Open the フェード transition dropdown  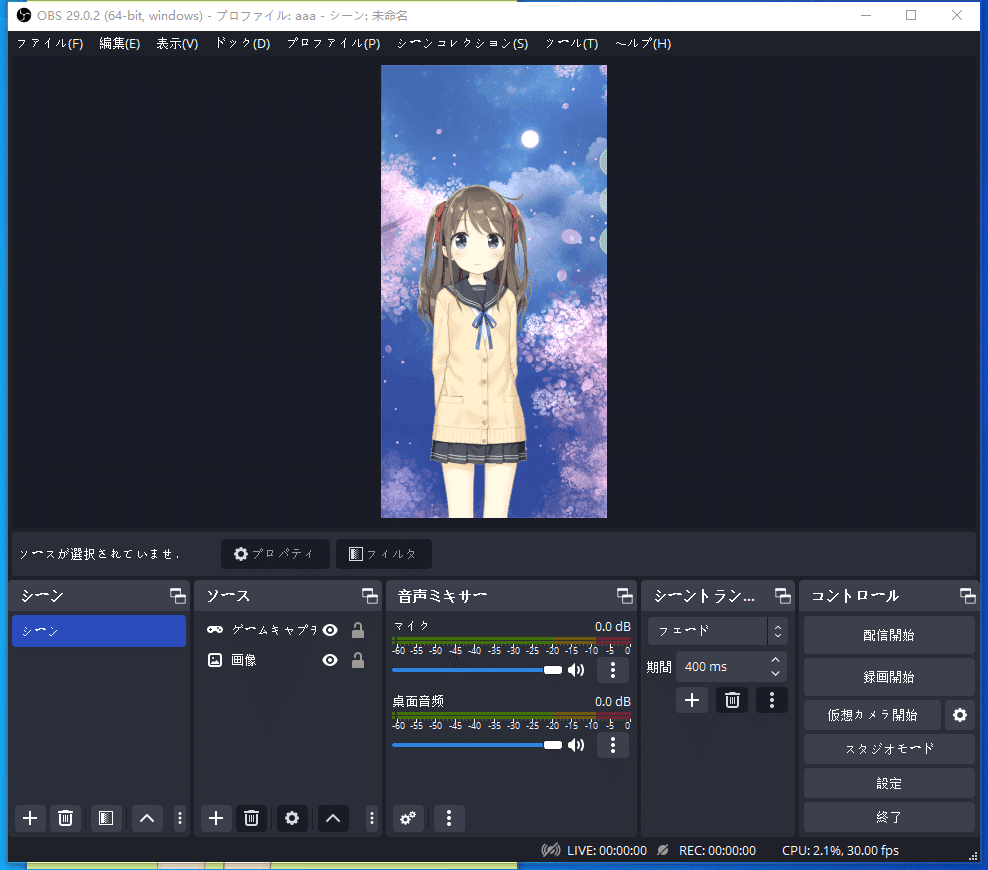(718, 631)
